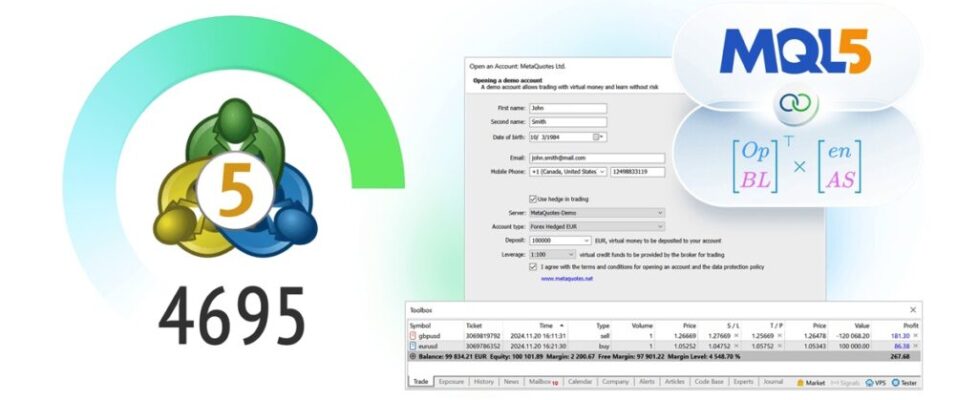
Task: Close the gbpusd position with its profit X
Action: coord(915,336)
